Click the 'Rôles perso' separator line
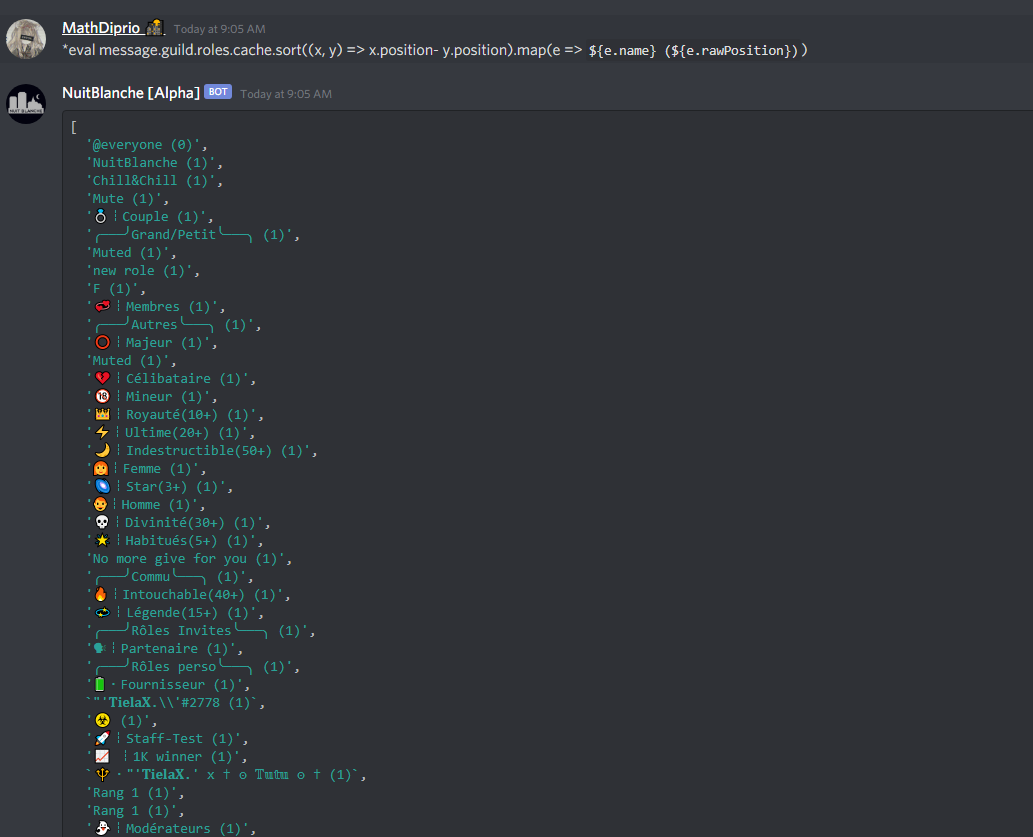 tap(193, 666)
